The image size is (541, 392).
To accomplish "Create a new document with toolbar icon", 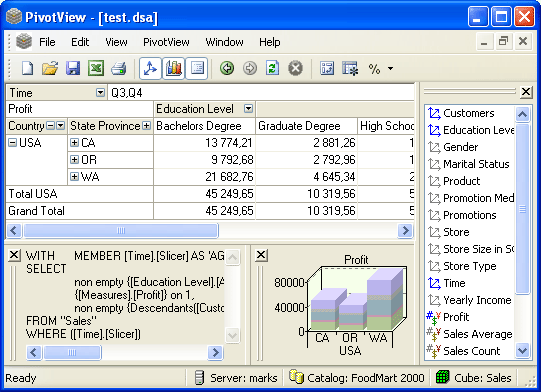I will 28,68.
